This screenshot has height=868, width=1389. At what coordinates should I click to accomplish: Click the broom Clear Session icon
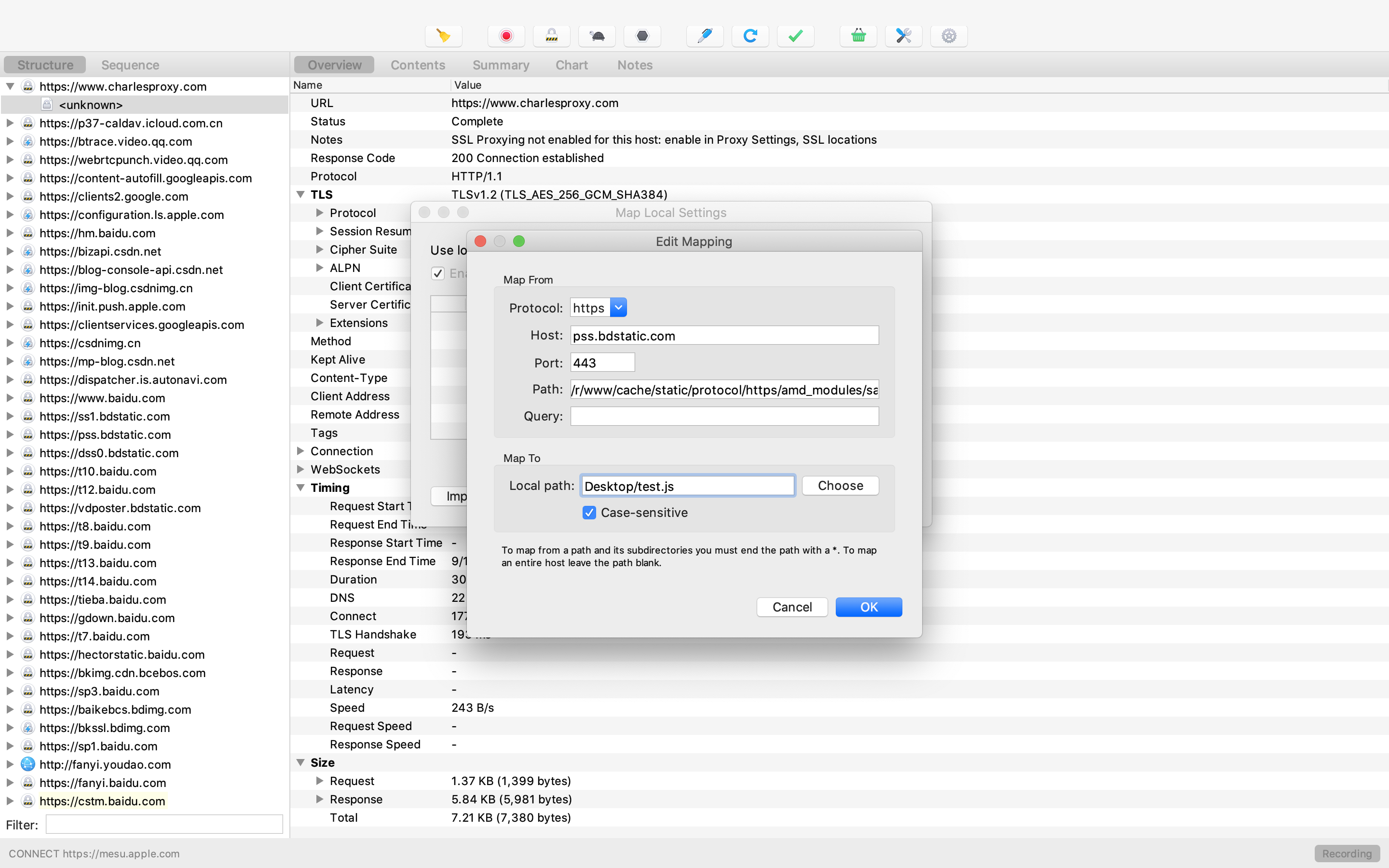tap(443, 36)
